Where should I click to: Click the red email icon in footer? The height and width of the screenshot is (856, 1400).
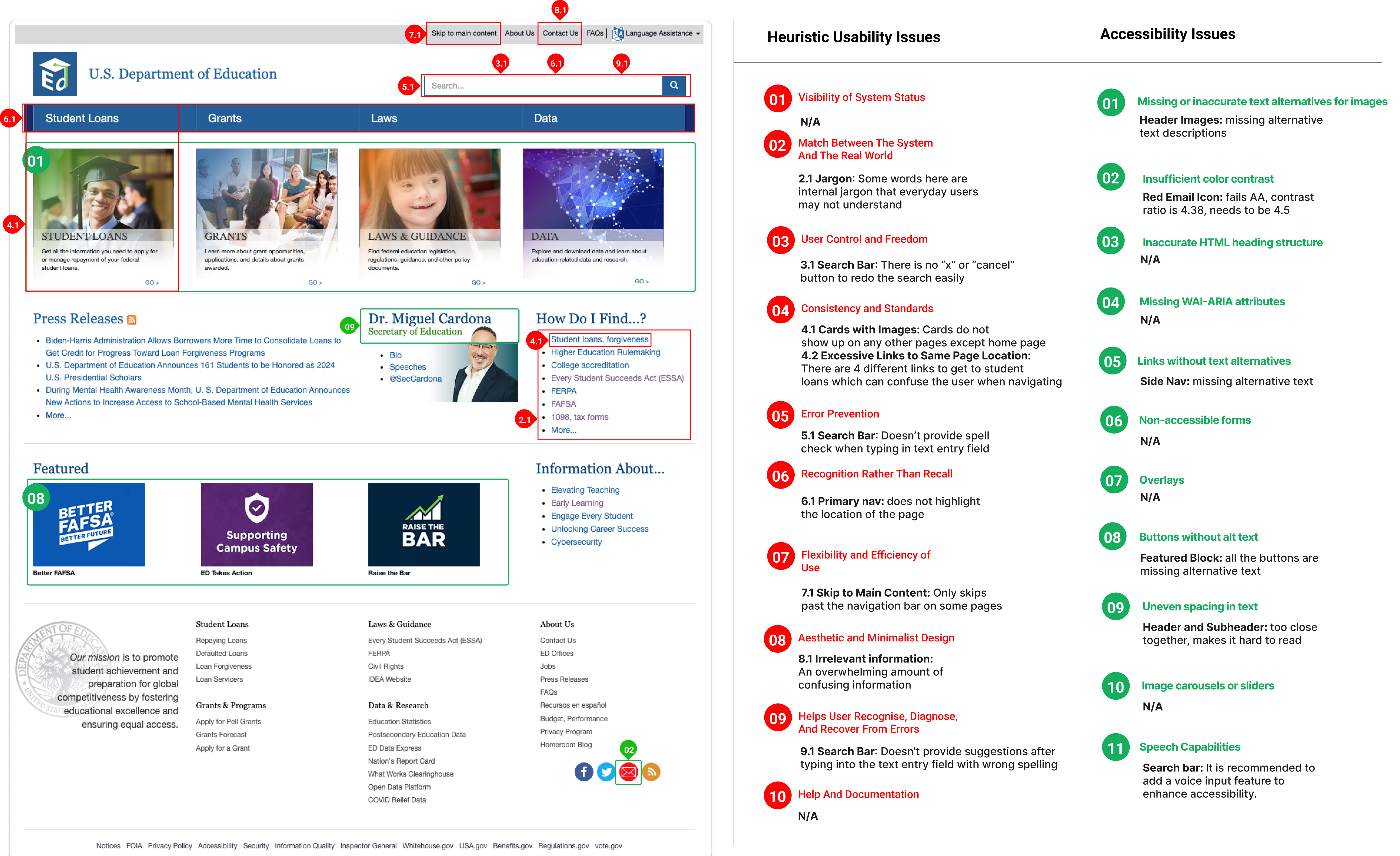click(628, 772)
